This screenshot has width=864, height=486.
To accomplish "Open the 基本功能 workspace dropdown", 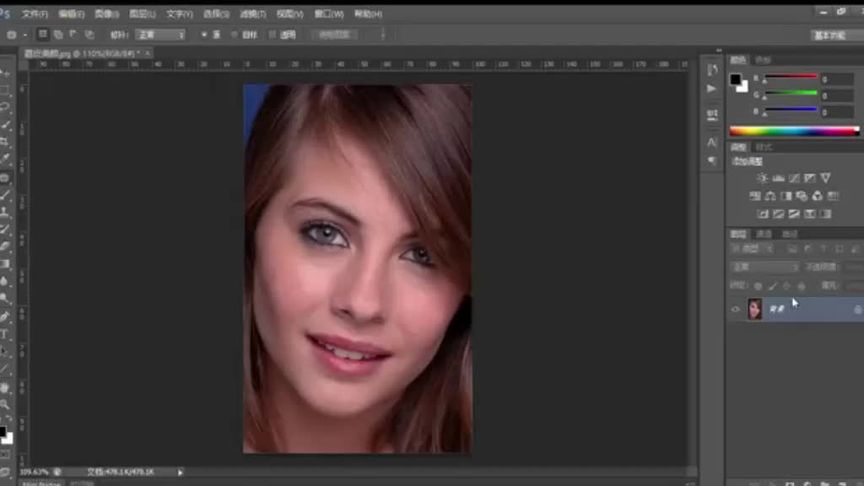I will pyautogui.click(x=829, y=35).
